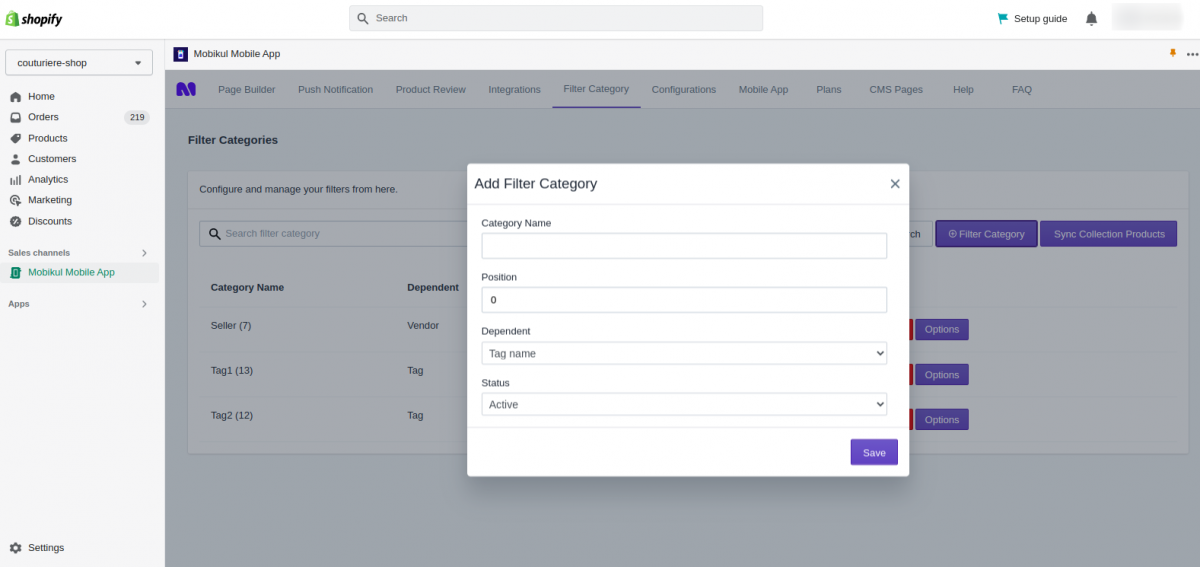1200x567 pixels.
Task: Go to Orders in sidebar
Action: (43, 117)
